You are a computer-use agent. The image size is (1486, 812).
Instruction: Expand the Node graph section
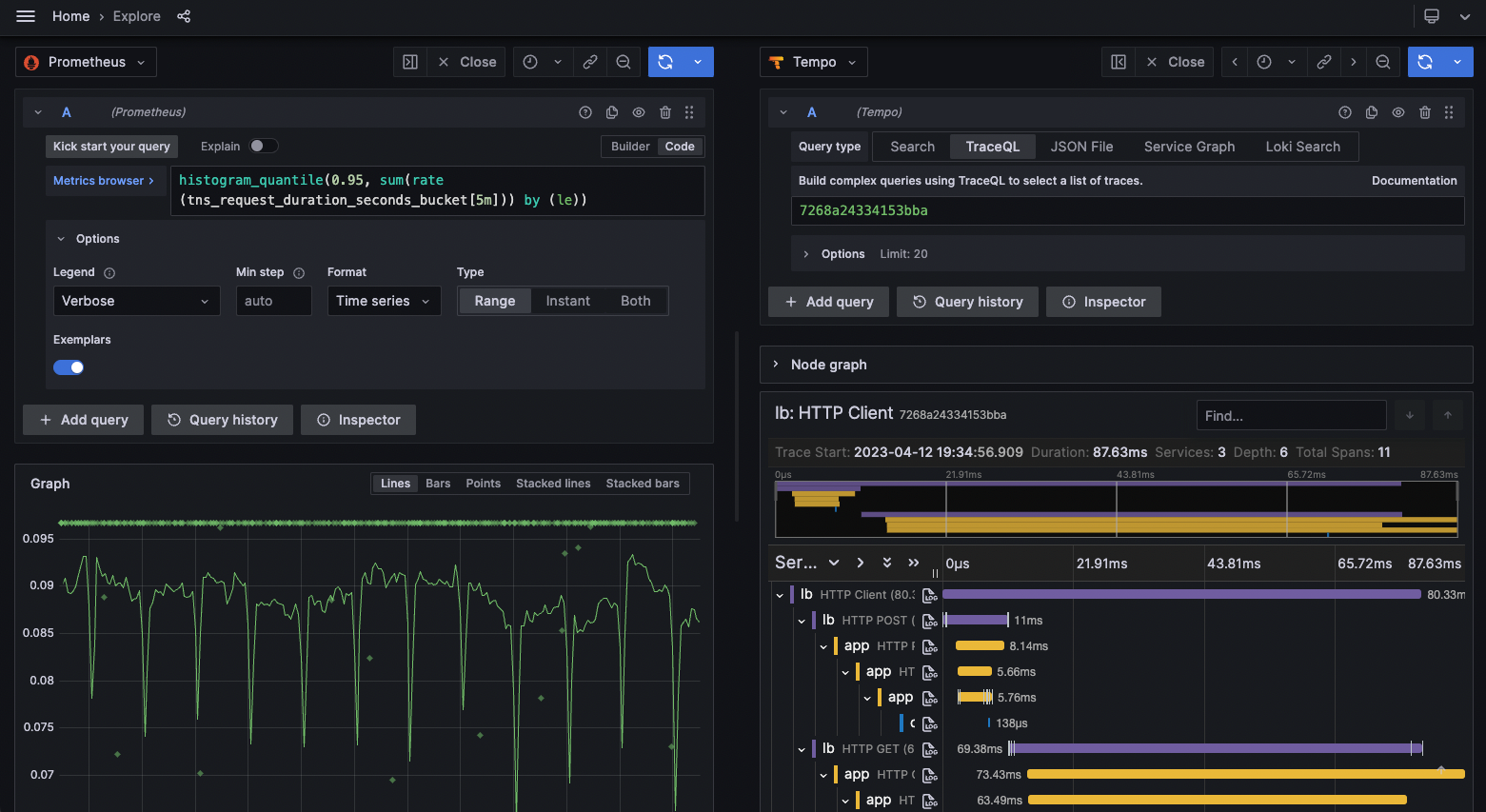[x=828, y=365]
